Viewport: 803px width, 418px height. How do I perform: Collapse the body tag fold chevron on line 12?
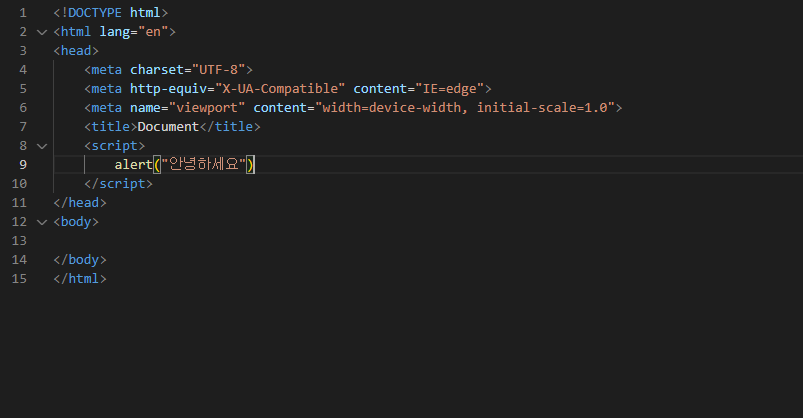42,222
